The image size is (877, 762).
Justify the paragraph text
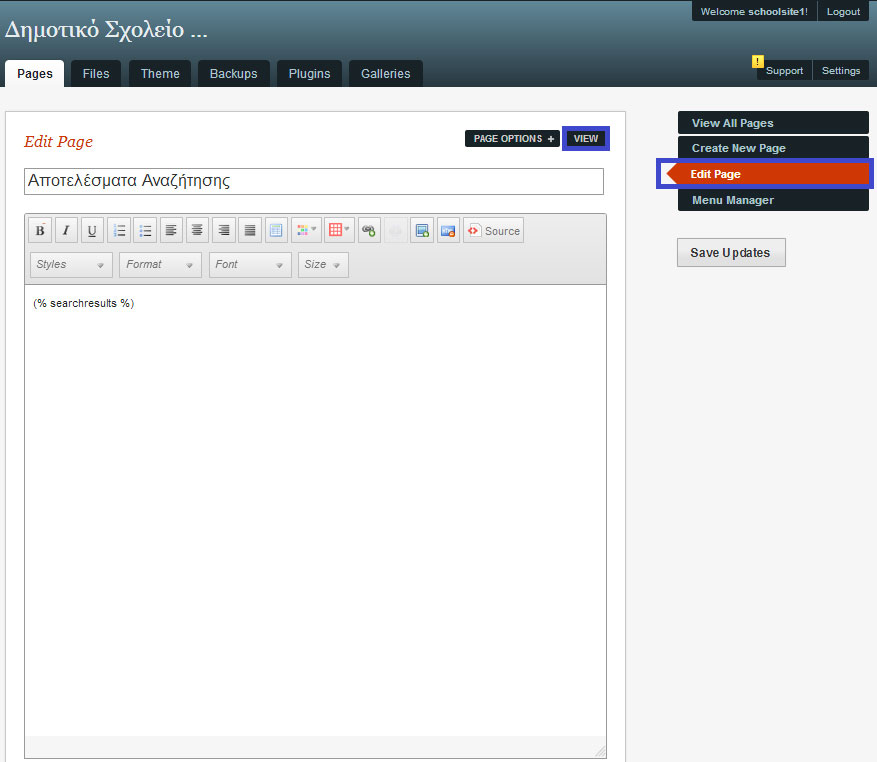click(x=250, y=231)
